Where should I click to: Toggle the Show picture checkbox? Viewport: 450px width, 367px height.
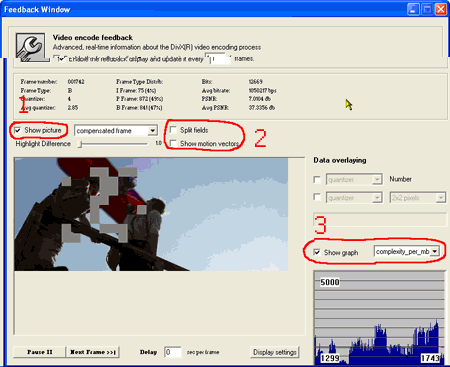[x=18, y=130]
